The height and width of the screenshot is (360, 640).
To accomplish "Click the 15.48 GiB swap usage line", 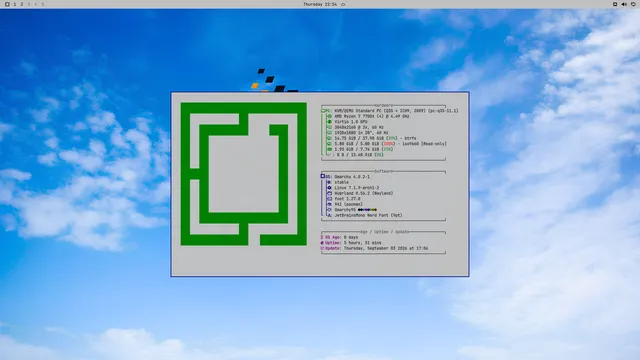I will click(360, 155).
